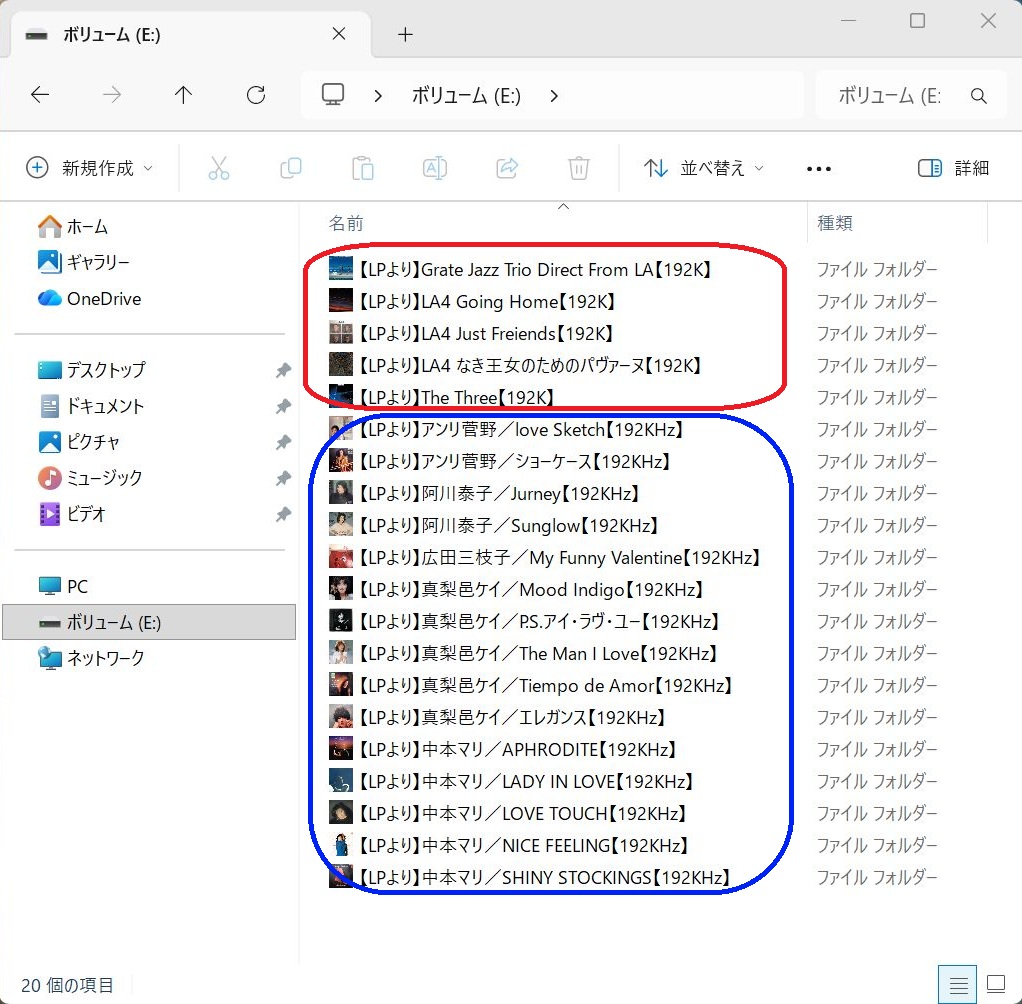Sort by the 名前 column header

pyautogui.click(x=347, y=223)
